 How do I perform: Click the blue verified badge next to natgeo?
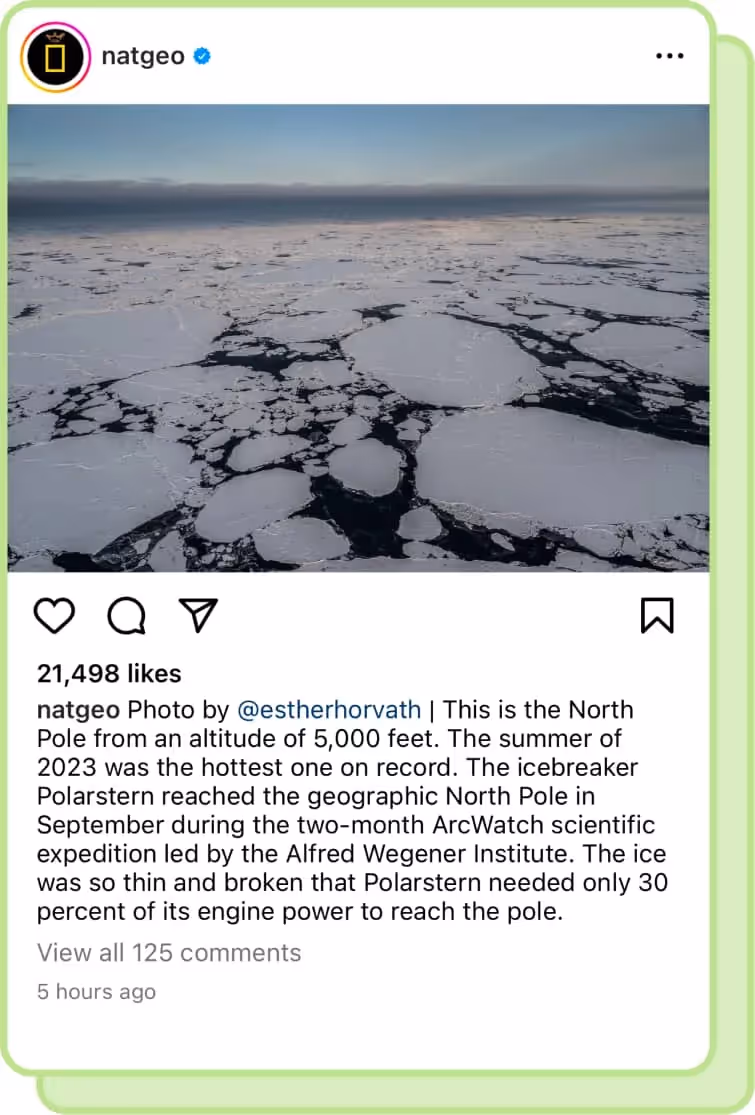[x=200, y=57]
